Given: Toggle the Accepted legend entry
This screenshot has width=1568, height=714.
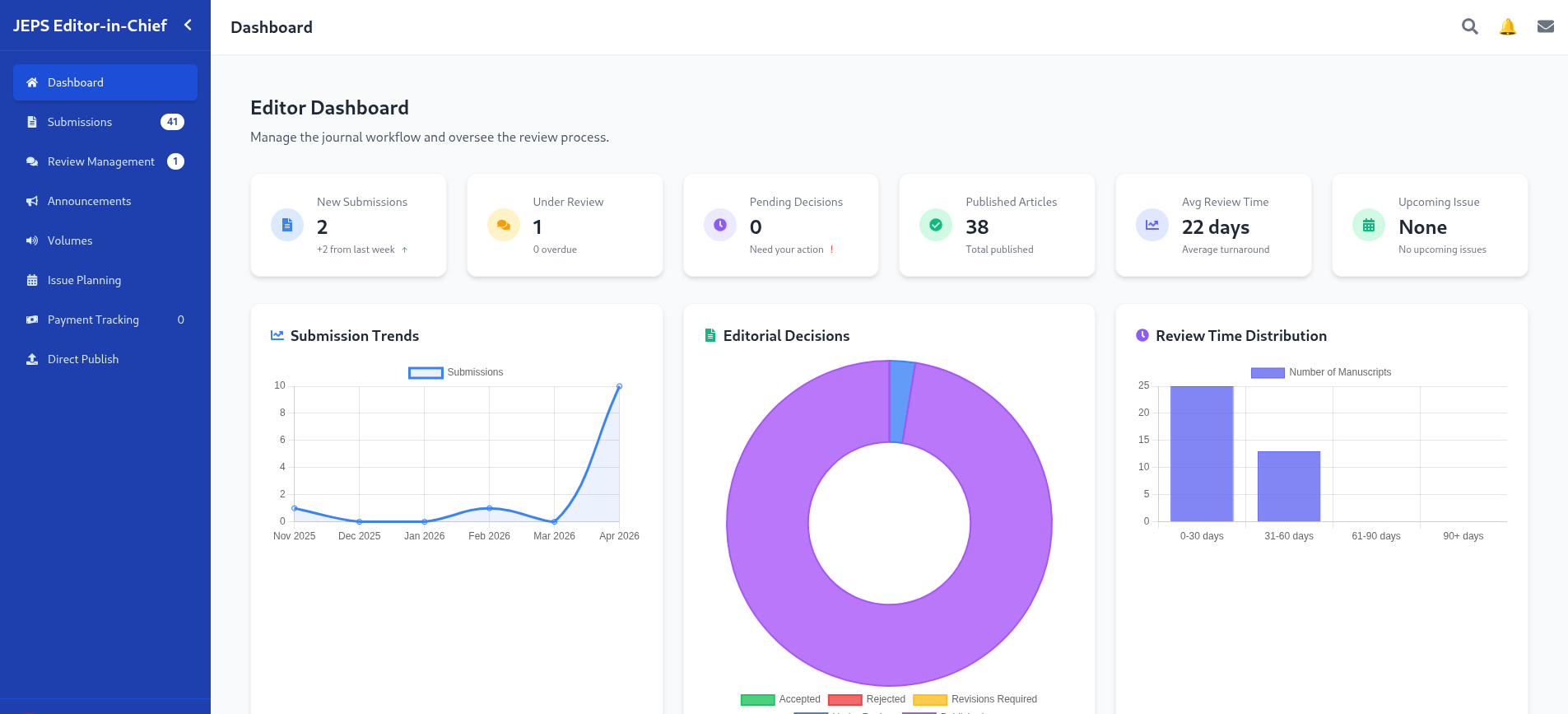Looking at the screenshot, I should [780, 699].
